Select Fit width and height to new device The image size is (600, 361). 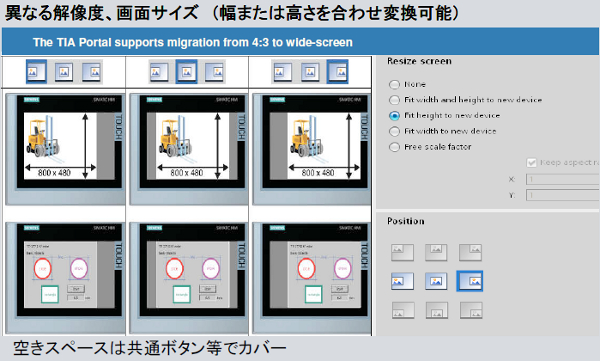tap(394, 100)
